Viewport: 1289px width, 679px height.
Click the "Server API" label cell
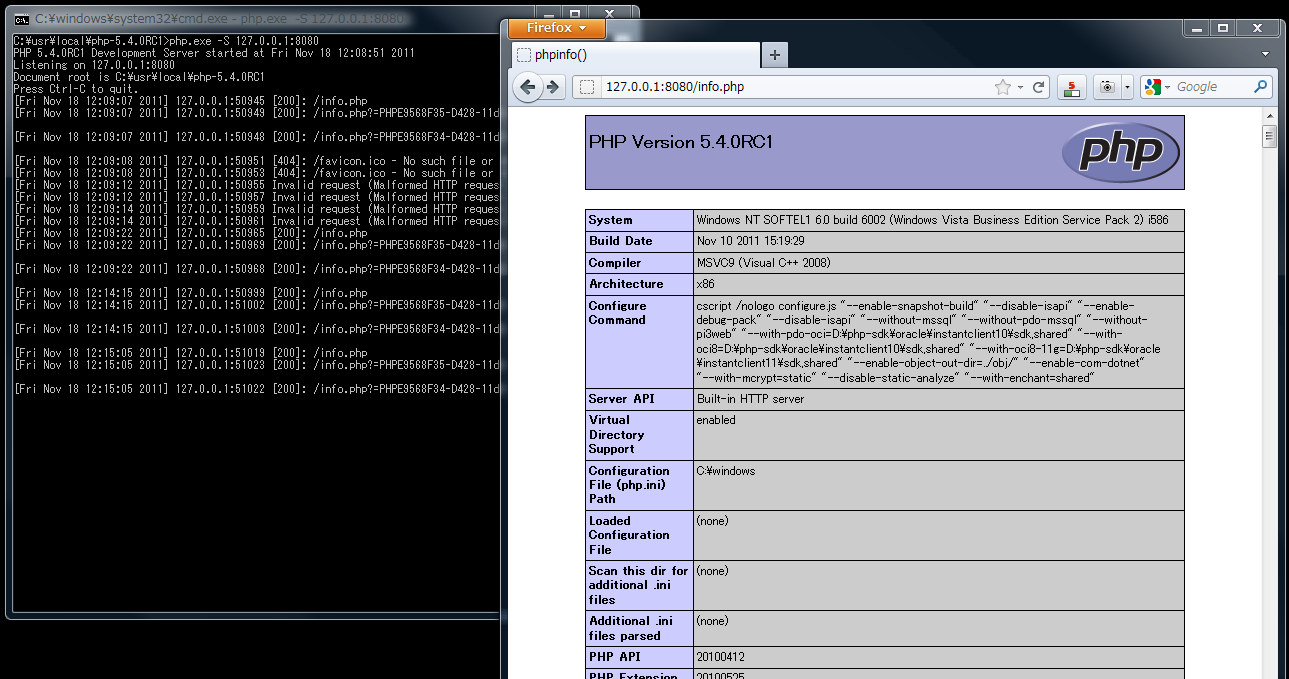coord(639,399)
